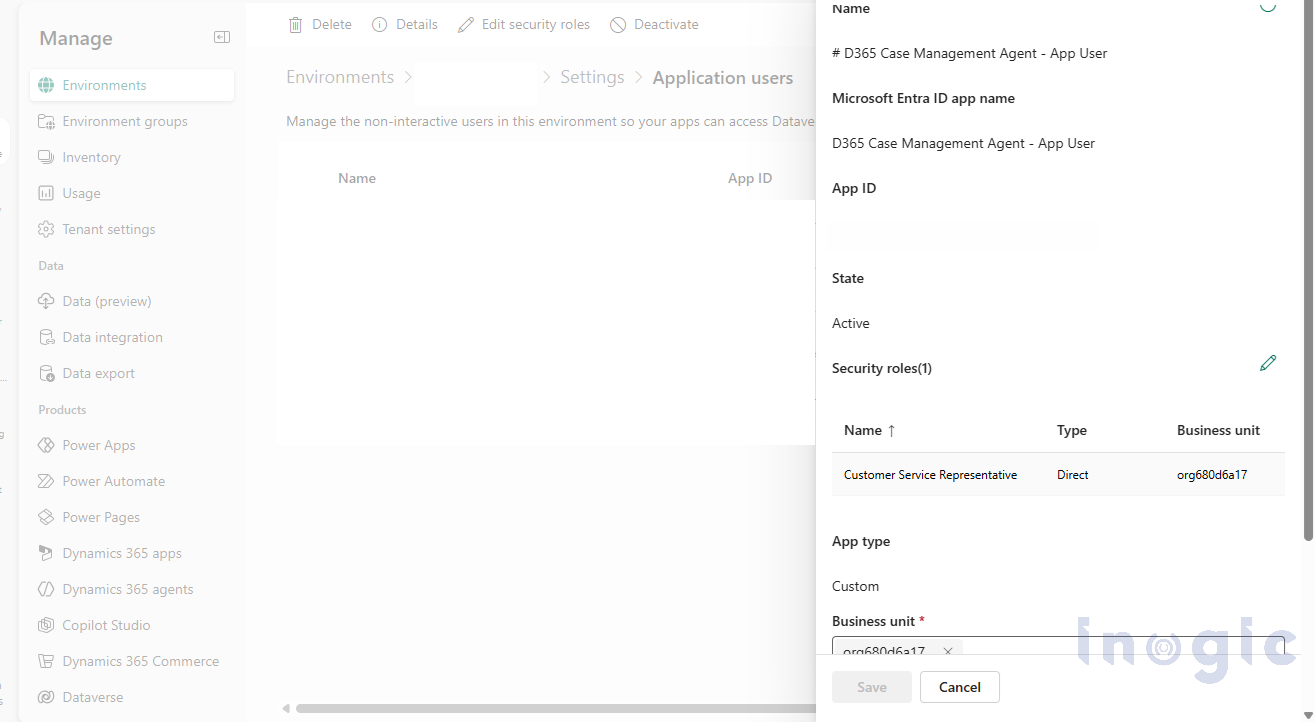Click the Usage chart icon

46,193
